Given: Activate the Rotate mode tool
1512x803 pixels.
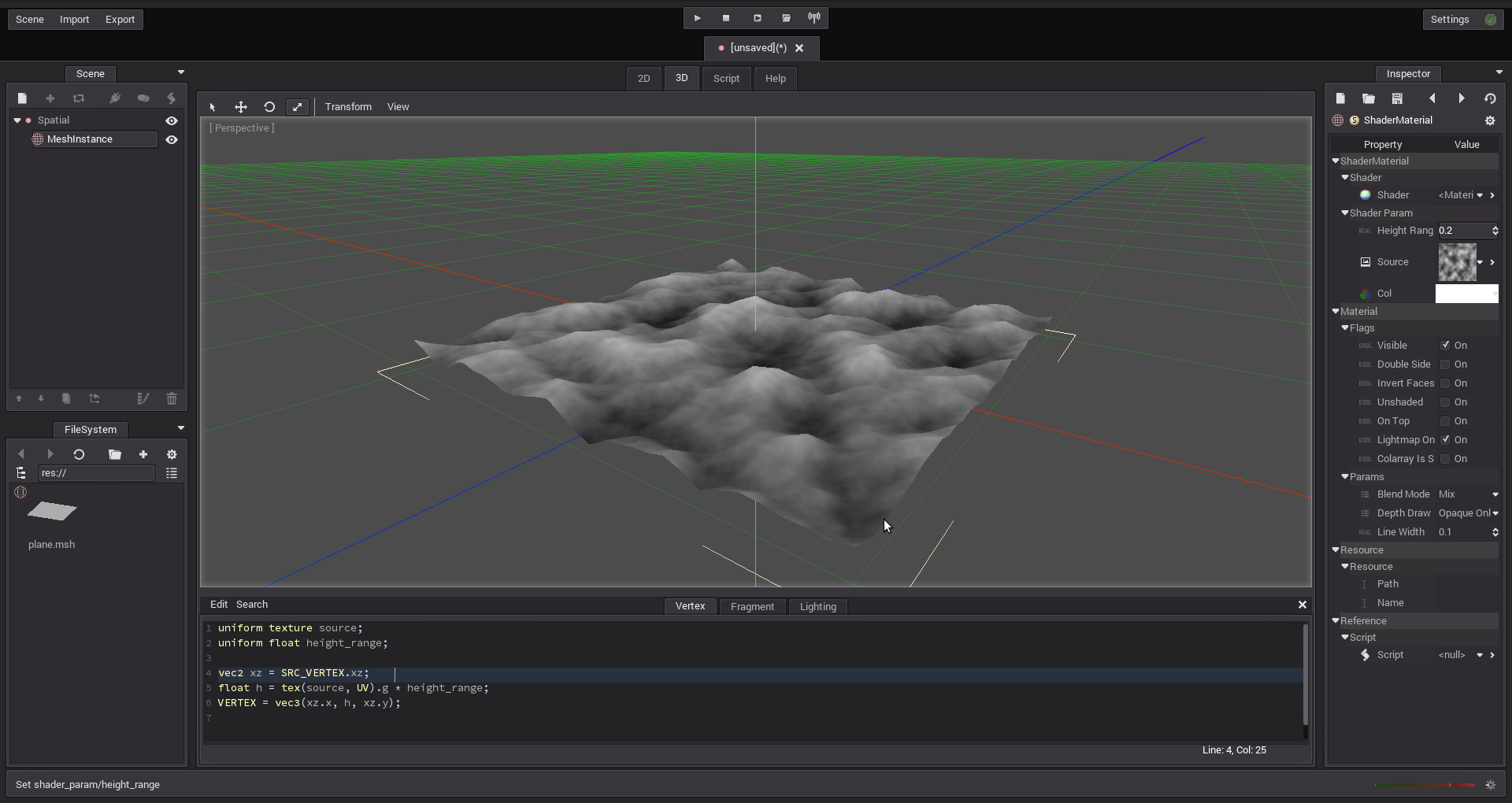Looking at the screenshot, I should pos(269,107).
